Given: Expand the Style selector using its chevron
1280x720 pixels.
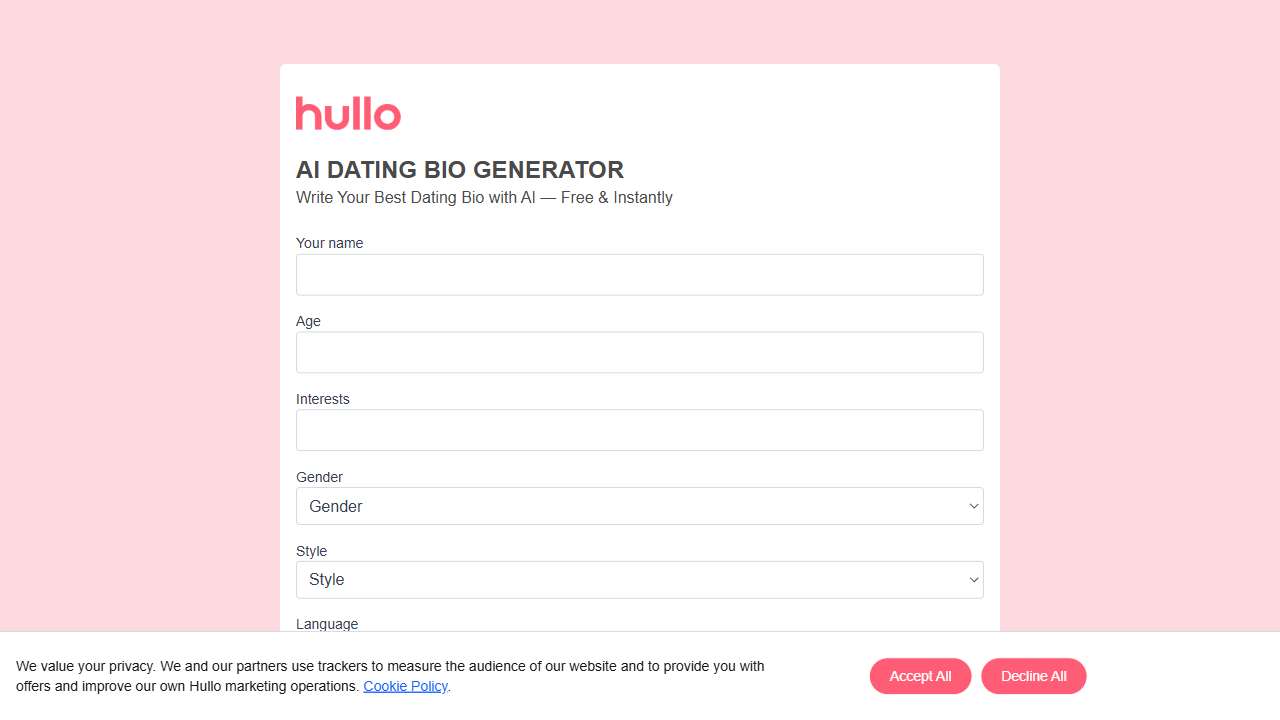Looking at the screenshot, I should click(x=973, y=579).
